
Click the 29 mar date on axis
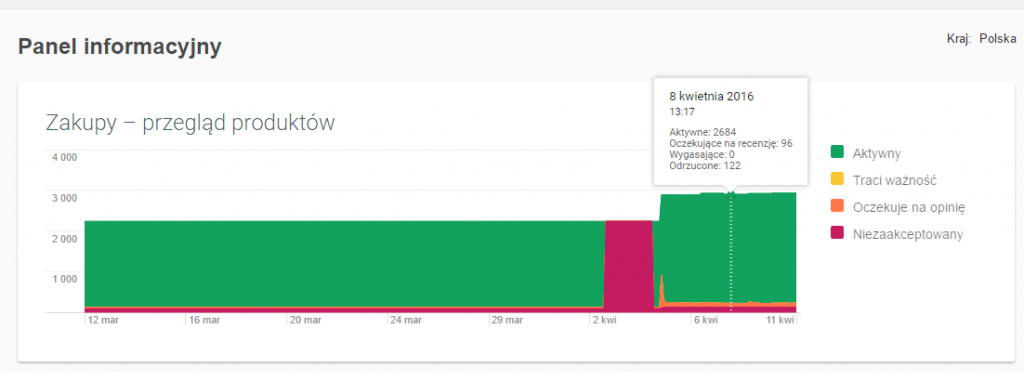tap(505, 320)
